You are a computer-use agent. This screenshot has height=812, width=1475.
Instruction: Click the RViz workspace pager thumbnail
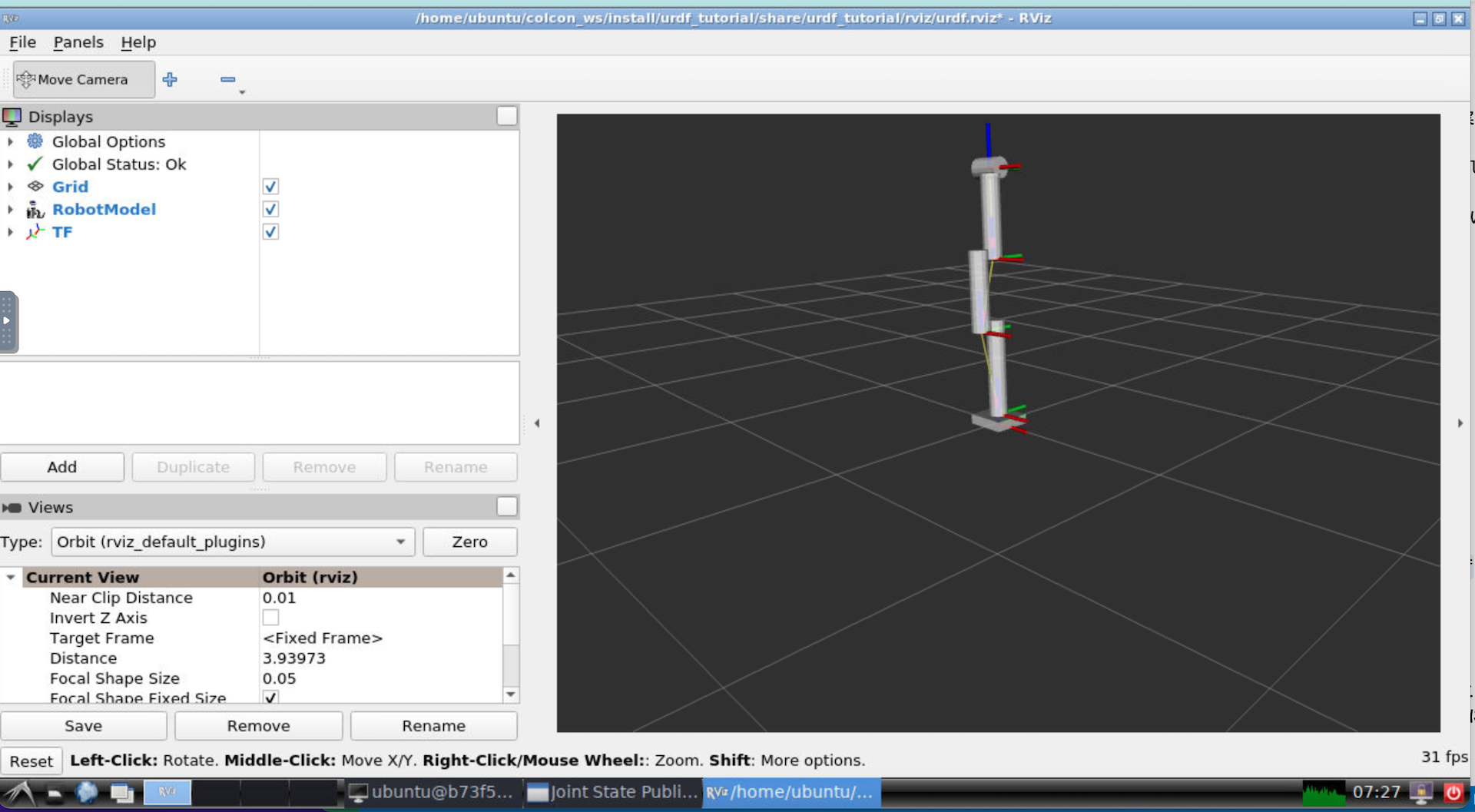(167, 792)
